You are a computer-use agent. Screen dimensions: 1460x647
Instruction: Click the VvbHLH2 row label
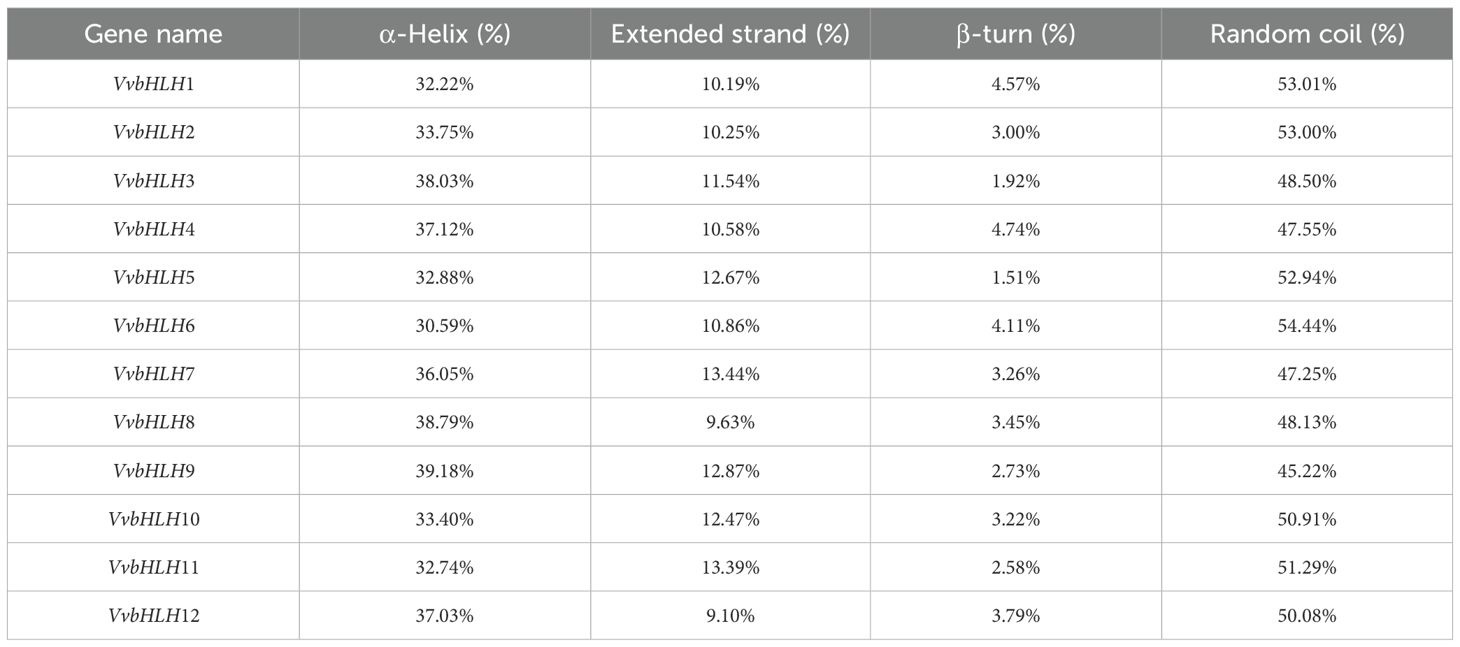pyautogui.click(x=153, y=133)
